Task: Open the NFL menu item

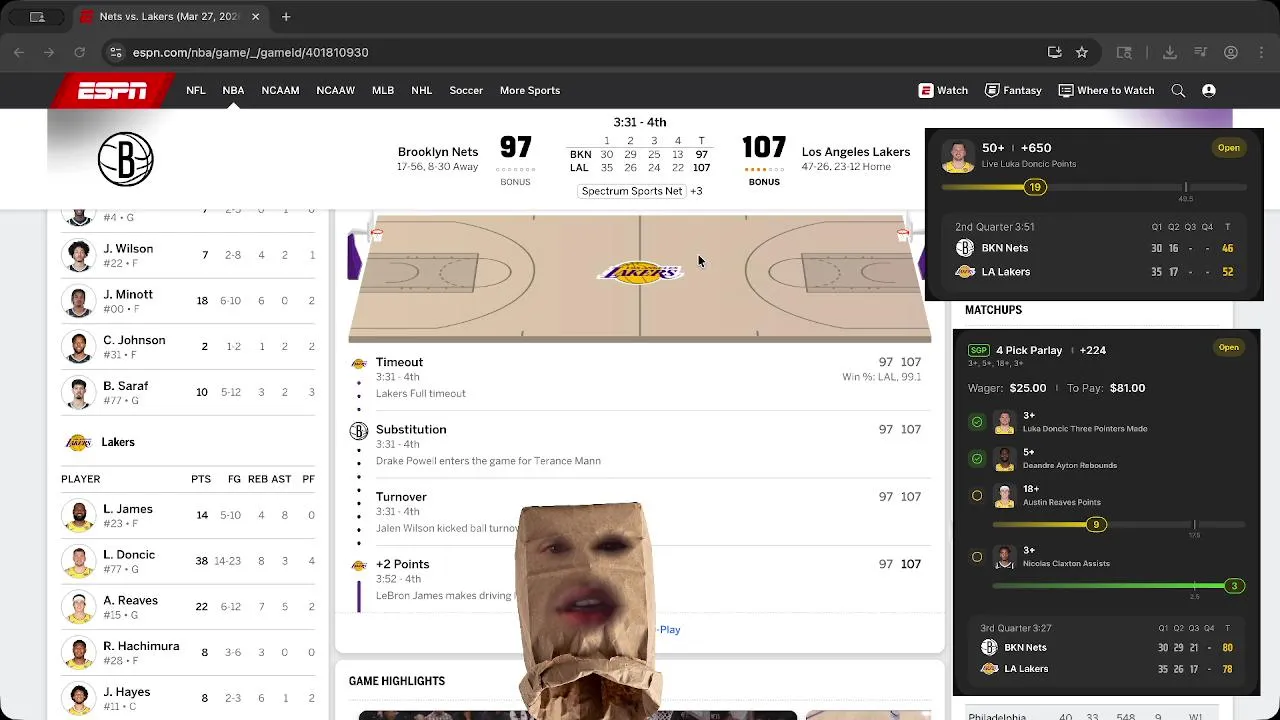Action: tap(195, 90)
